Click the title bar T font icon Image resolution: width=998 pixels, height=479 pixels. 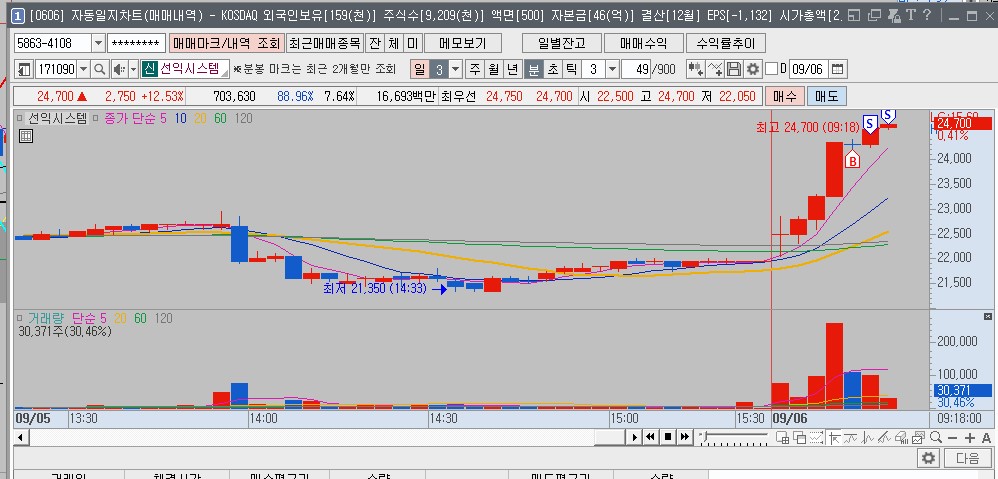pyautogui.click(x=911, y=15)
